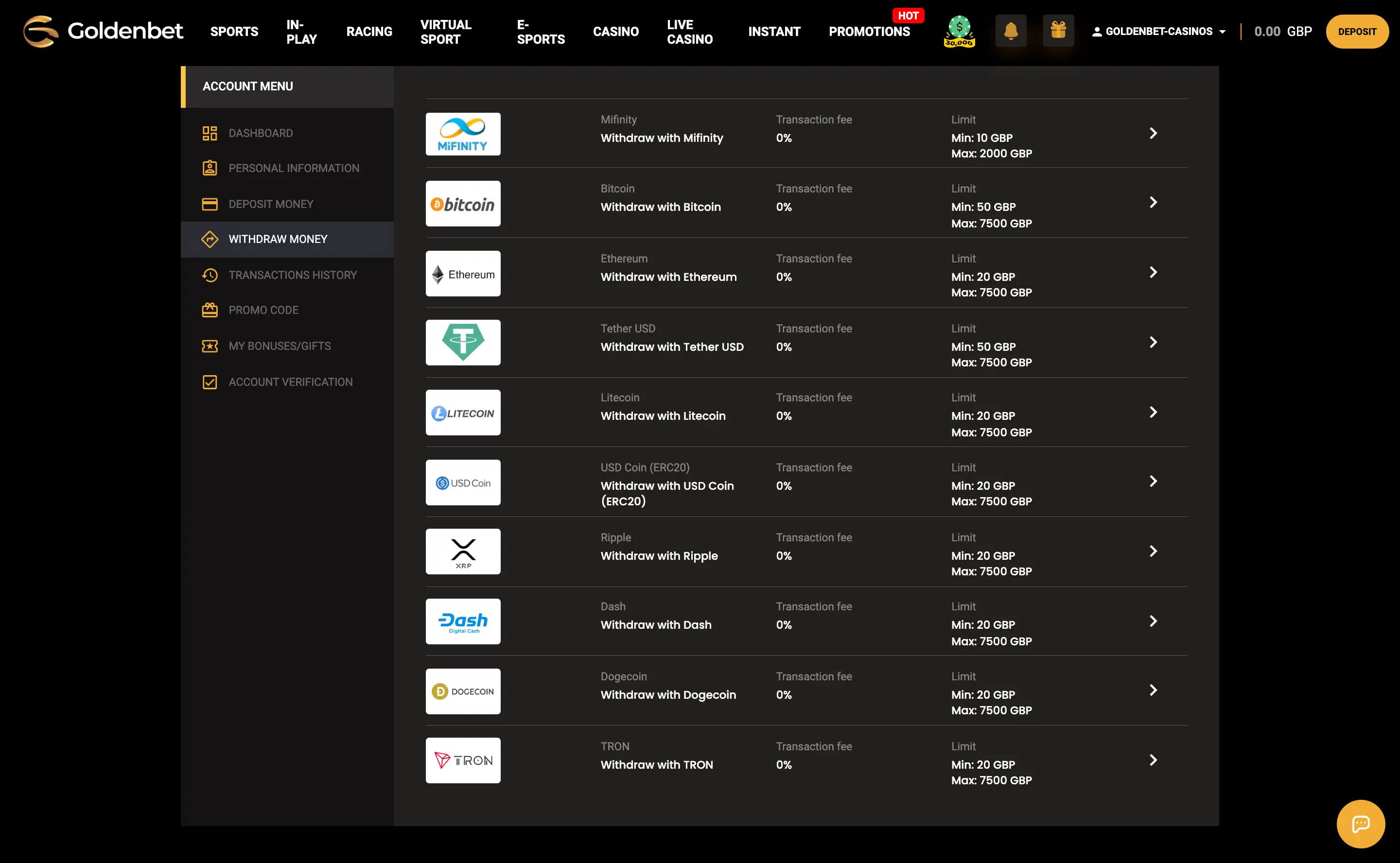The image size is (1400, 863).
Task: Open the RACING menu item
Action: pos(369,32)
